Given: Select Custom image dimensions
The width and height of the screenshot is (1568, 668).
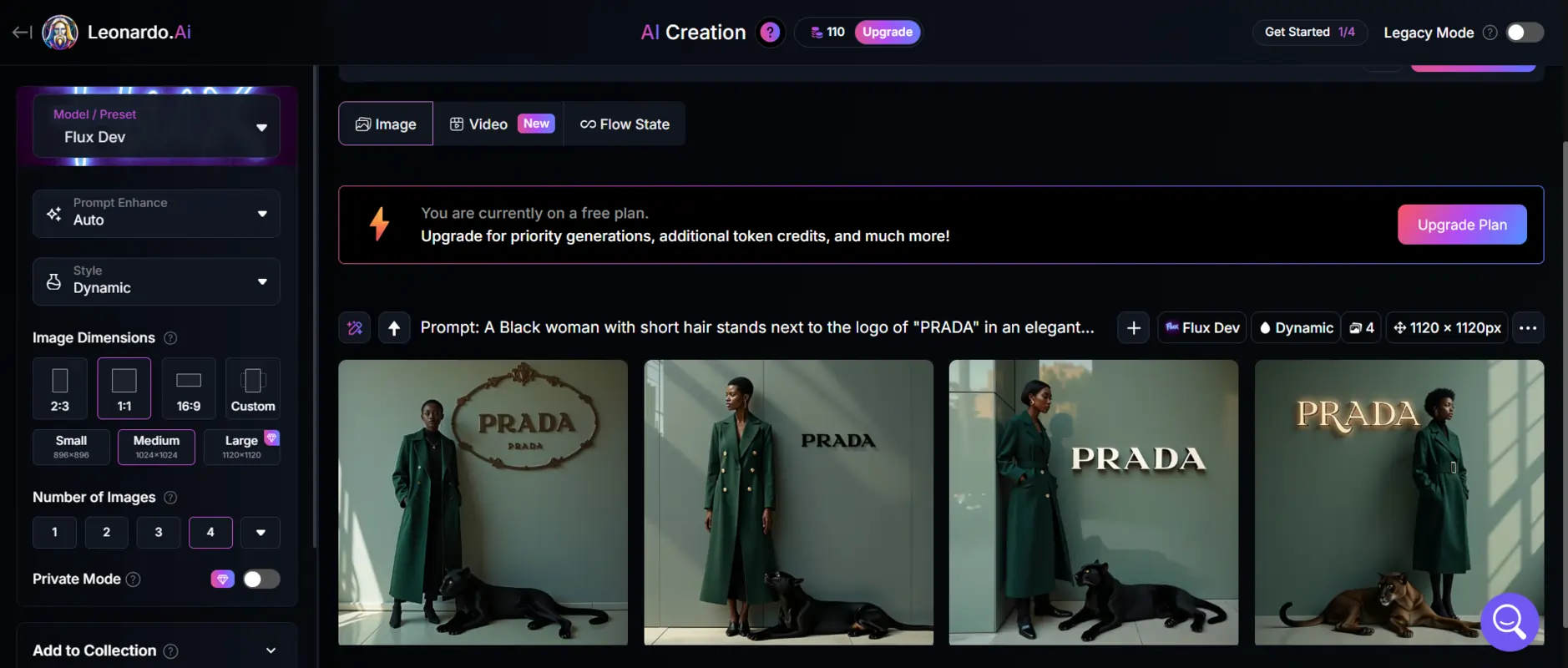Looking at the screenshot, I should [x=253, y=388].
